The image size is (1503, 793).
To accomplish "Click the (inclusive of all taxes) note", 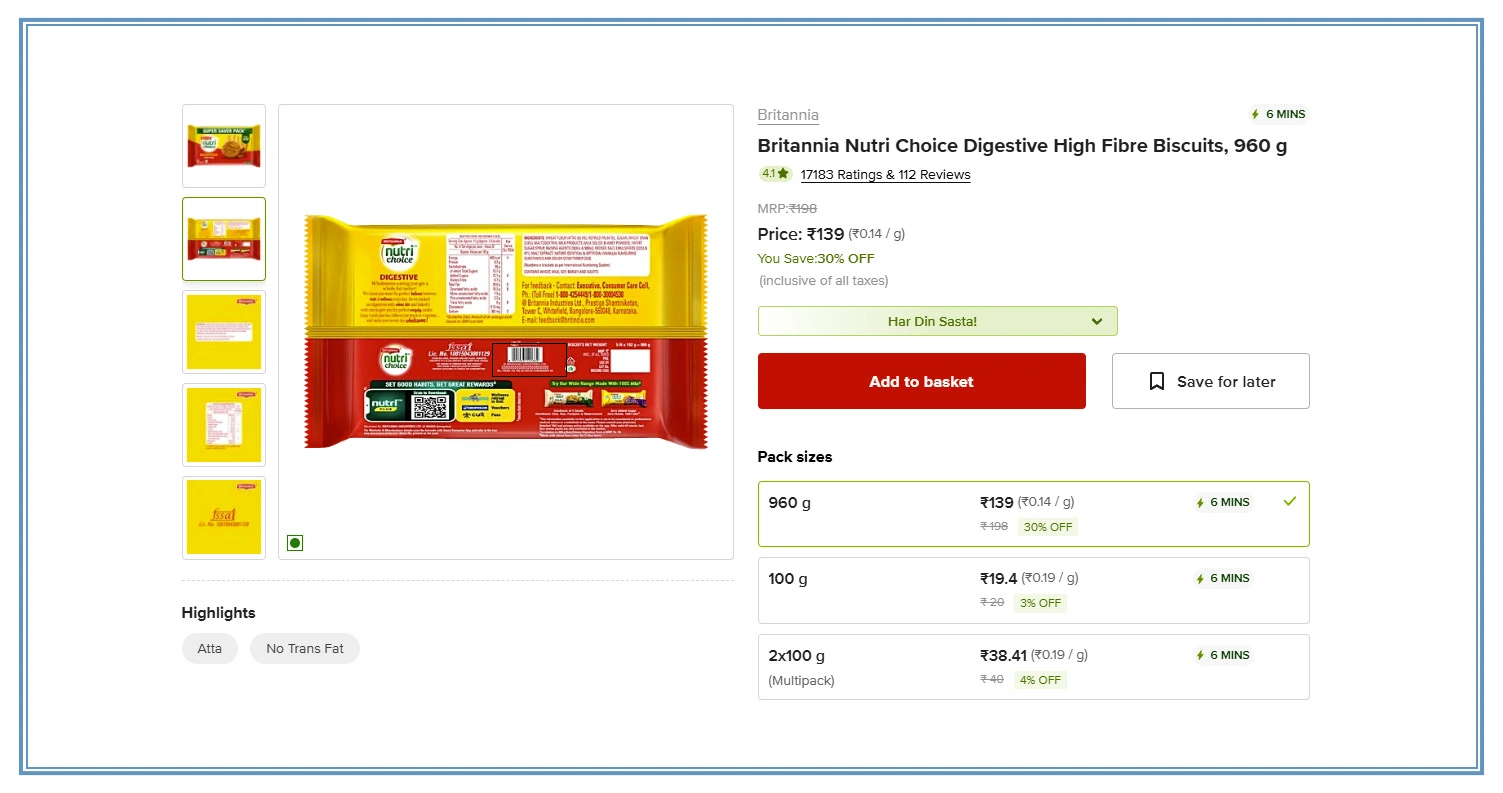I will click(823, 280).
